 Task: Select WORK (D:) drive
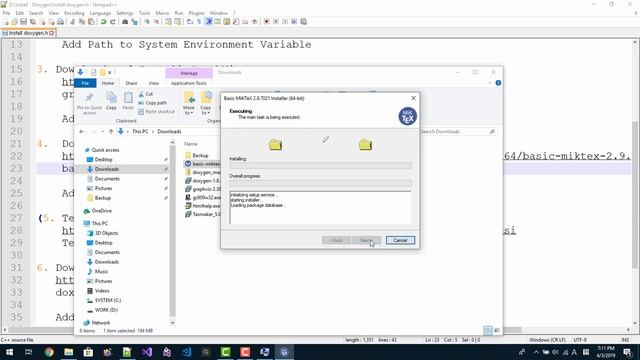[106, 310]
